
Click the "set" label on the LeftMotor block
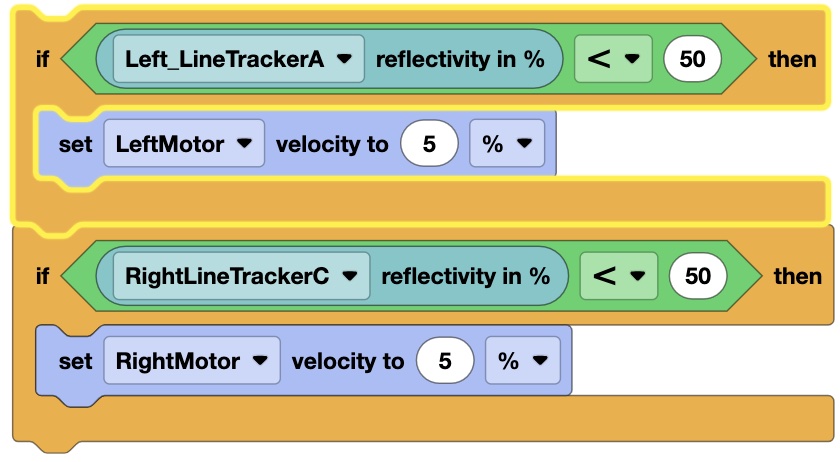(75, 144)
